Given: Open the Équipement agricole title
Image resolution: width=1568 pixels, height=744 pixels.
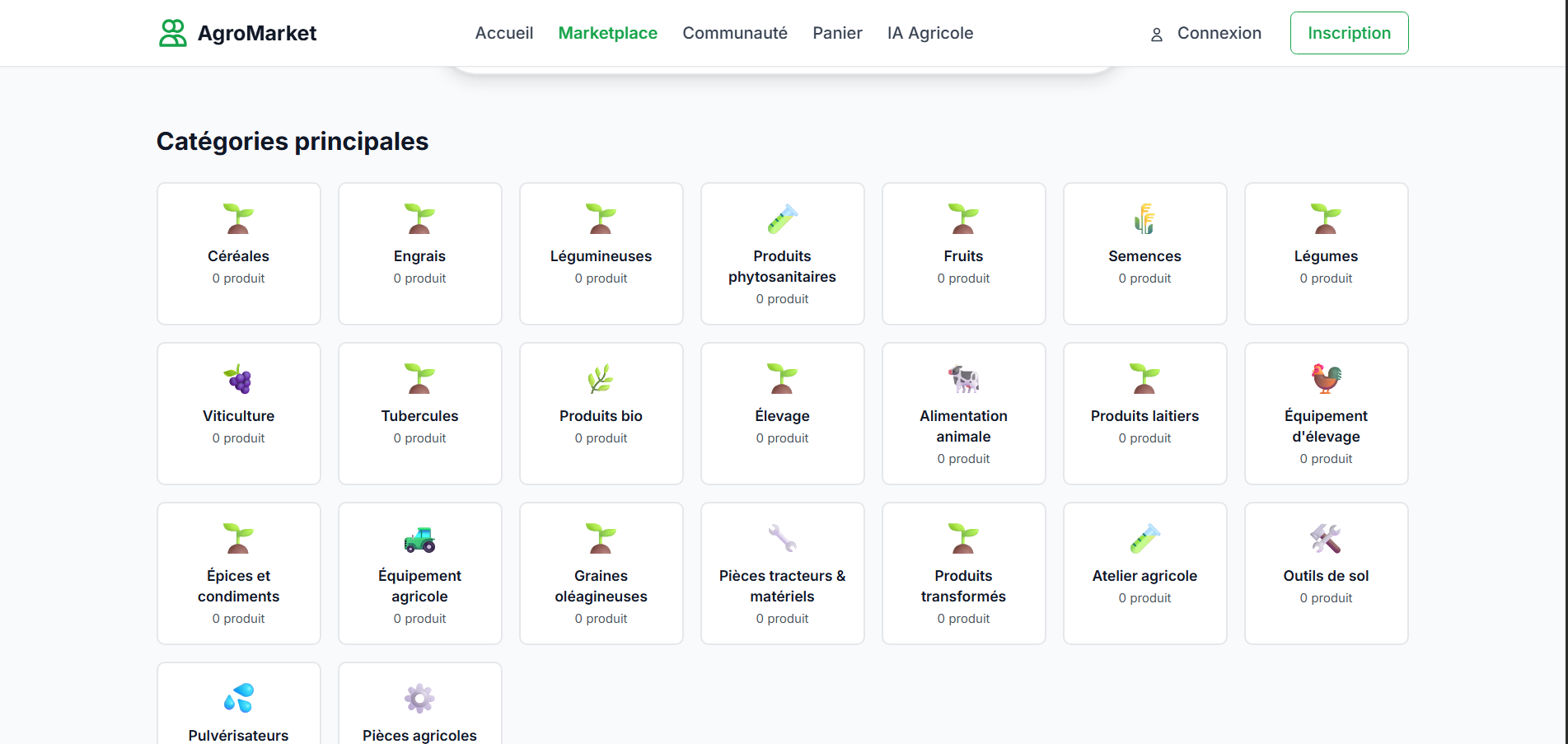Looking at the screenshot, I should click(x=420, y=586).
